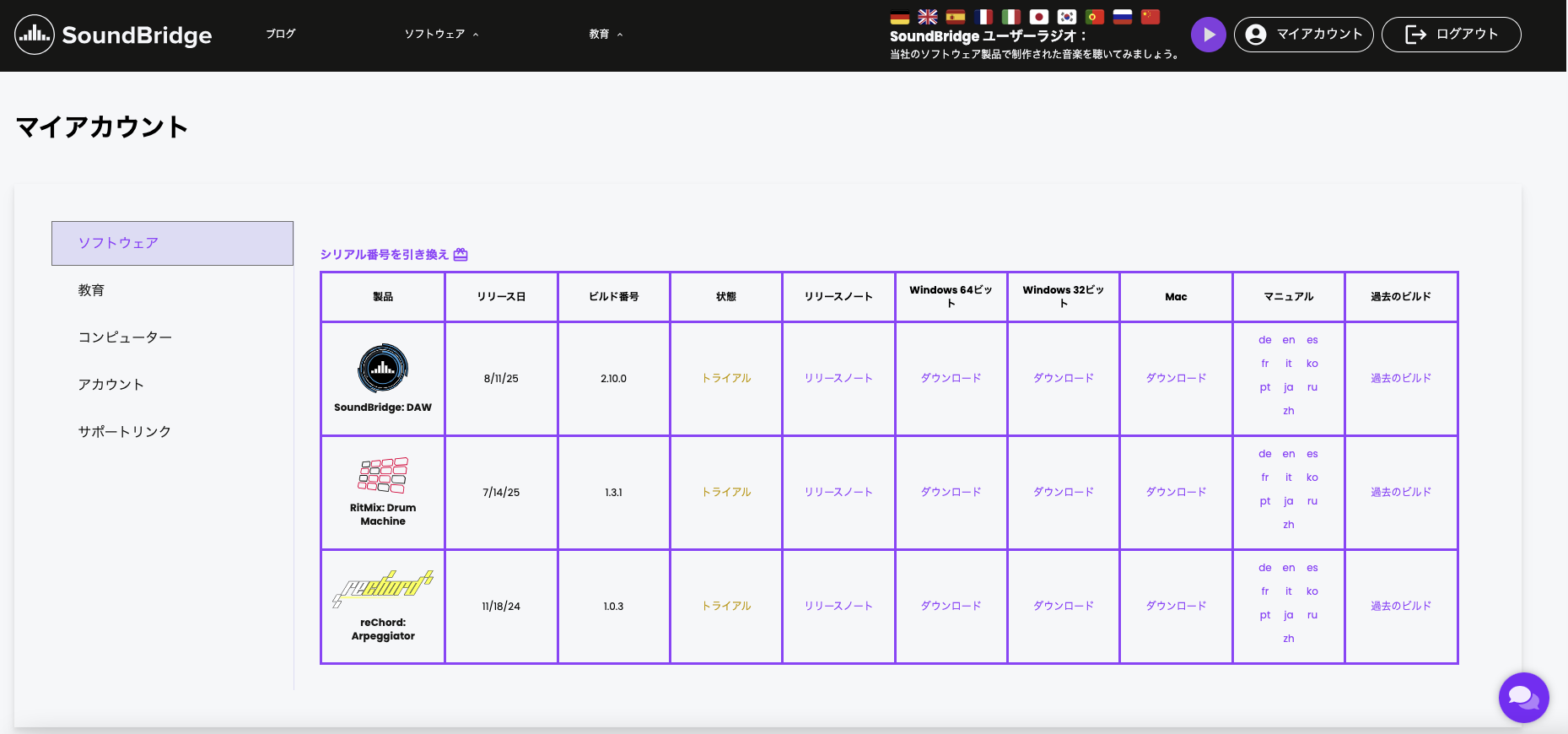This screenshot has height=734, width=1568.
Task: Open the 'en' manual for SoundBridge DAW
Action: point(1289,340)
